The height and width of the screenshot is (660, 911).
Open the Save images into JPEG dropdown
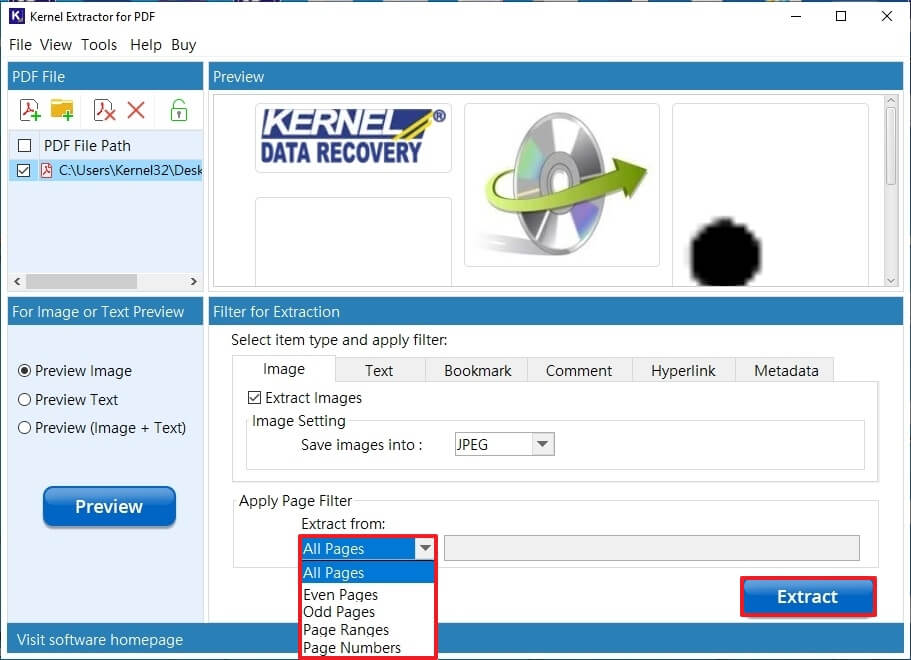pos(542,444)
